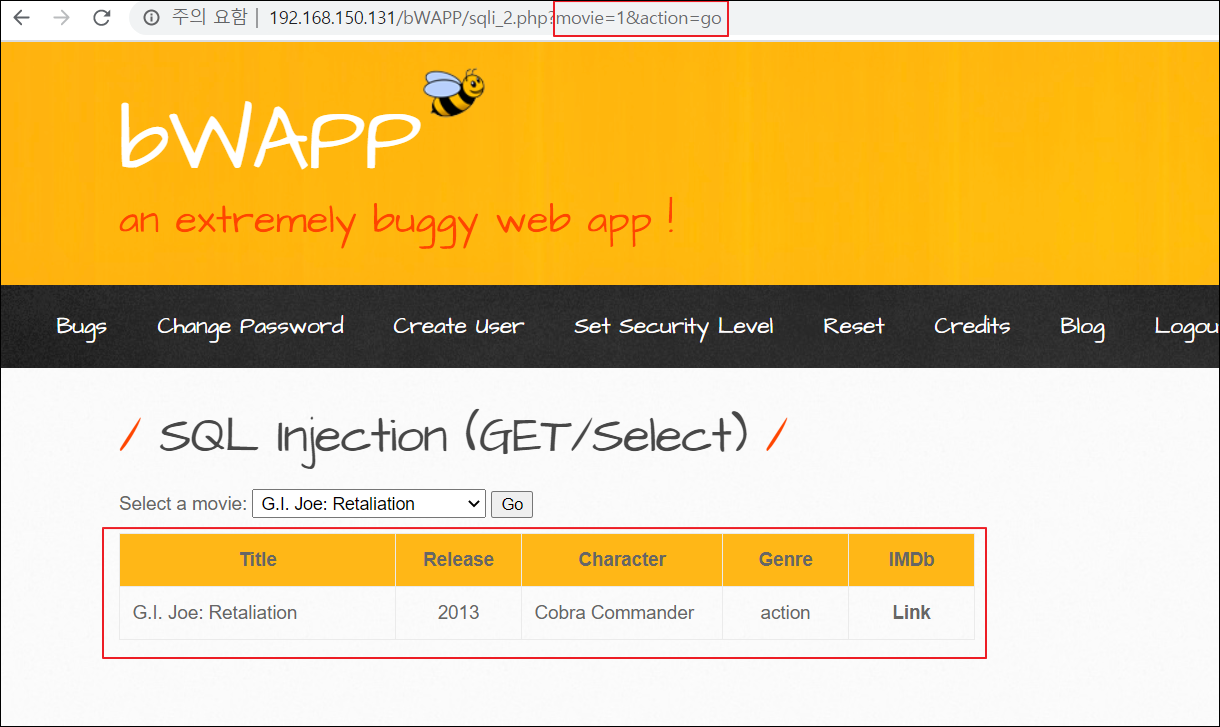Reload the page with the refresh icon

[x=101, y=18]
